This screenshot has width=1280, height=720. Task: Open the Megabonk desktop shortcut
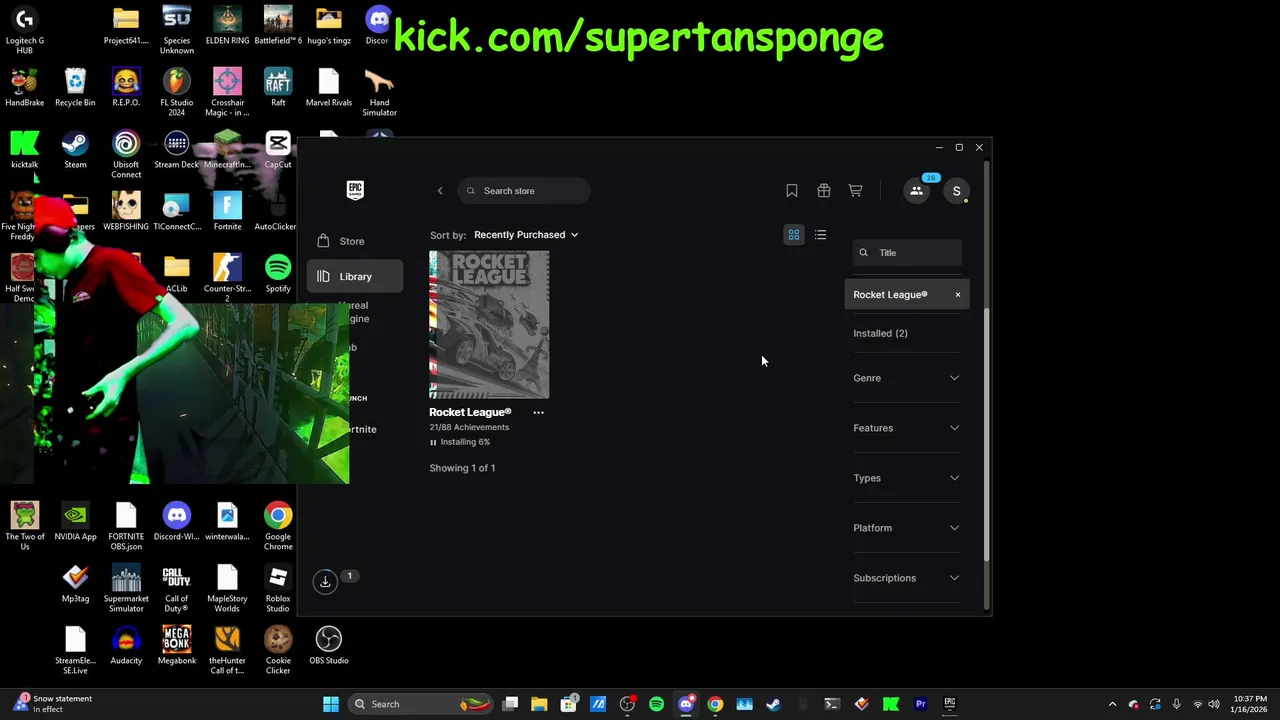[177, 646]
